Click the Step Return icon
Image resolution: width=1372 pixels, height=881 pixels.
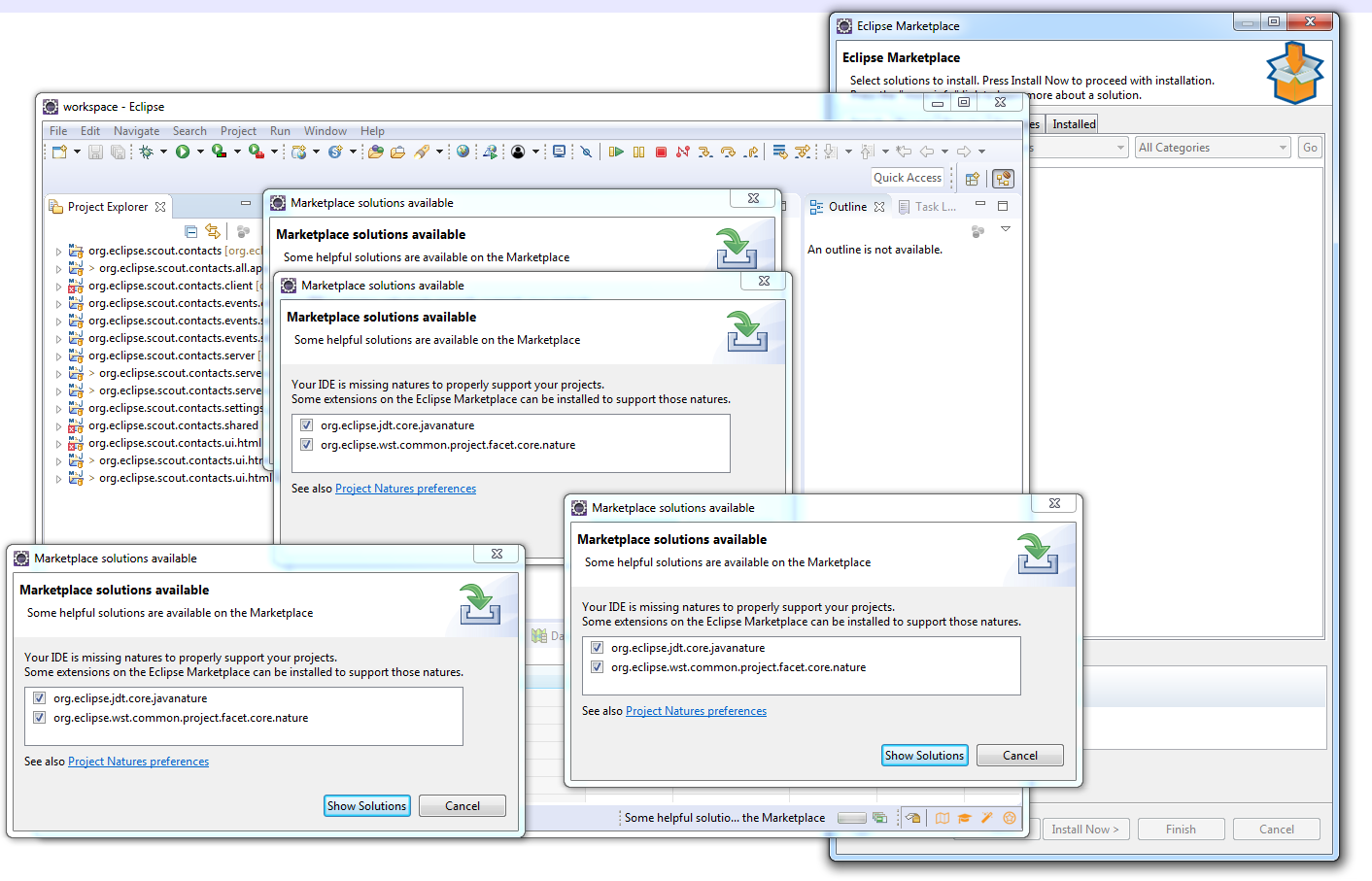[x=751, y=152]
